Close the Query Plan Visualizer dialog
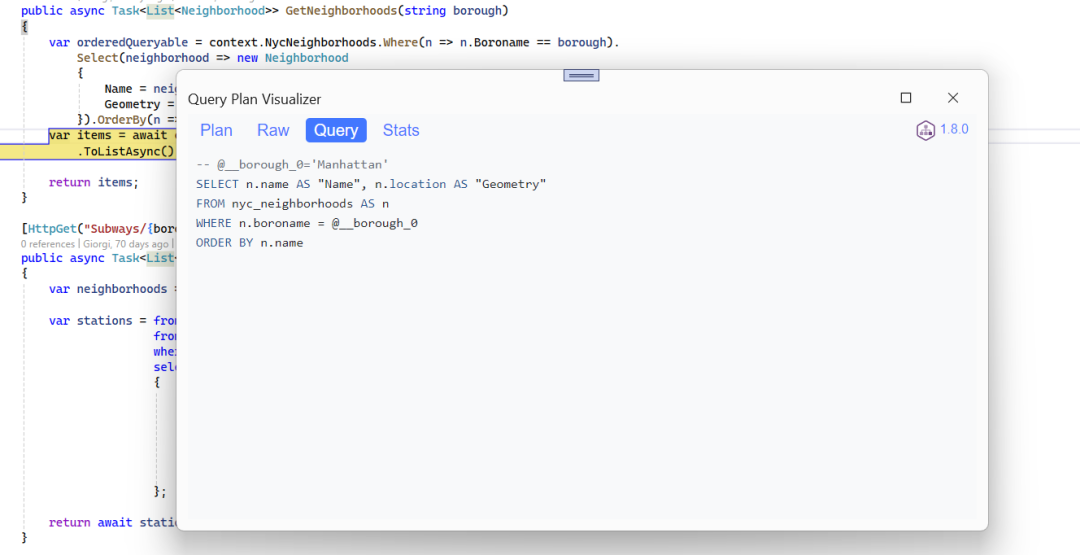The width and height of the screenshot is (1080, 555). 953,98
